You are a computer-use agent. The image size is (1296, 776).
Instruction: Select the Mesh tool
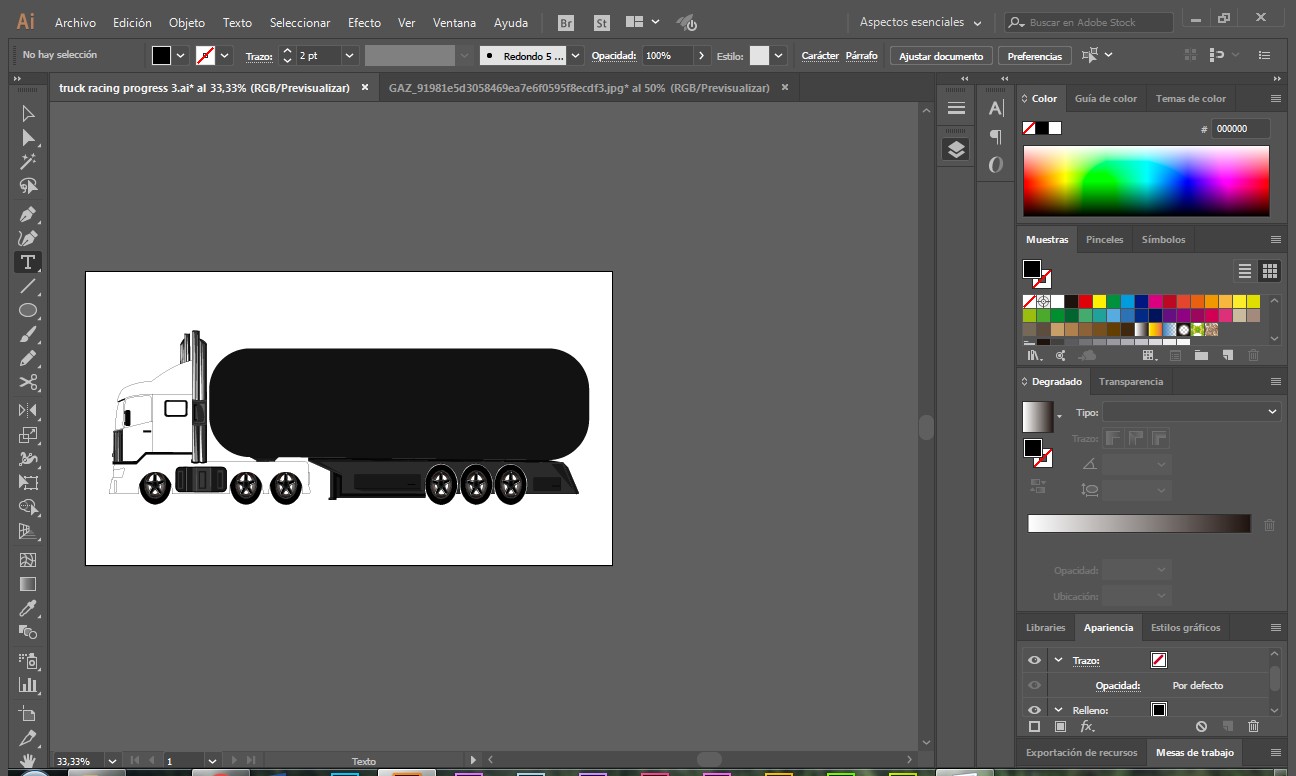(x=28, y=560)
